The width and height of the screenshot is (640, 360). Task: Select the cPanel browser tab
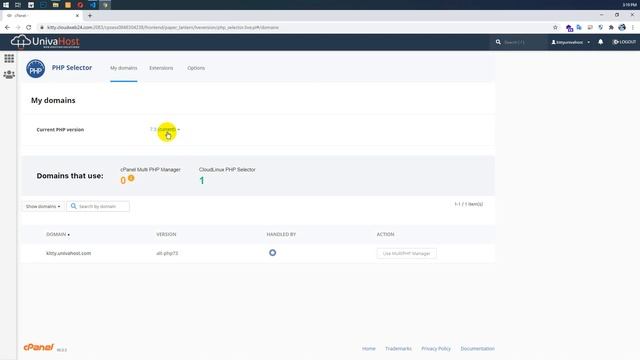click(x=41, y=16)
